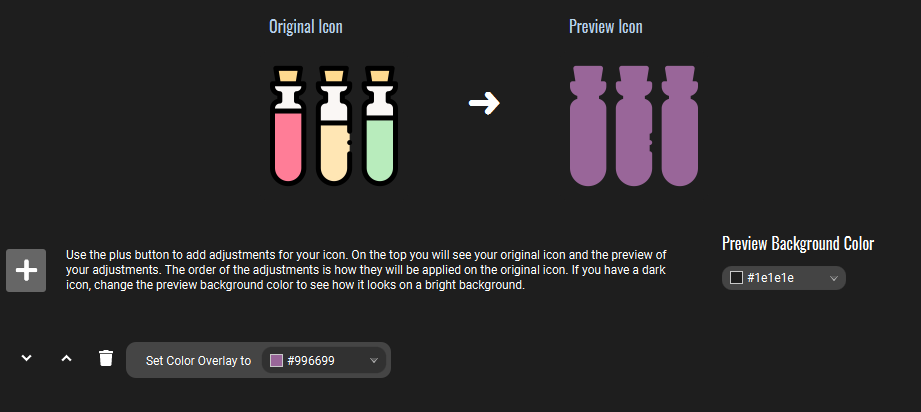Expand the preview background color dropdown arrow

[833, 279]
